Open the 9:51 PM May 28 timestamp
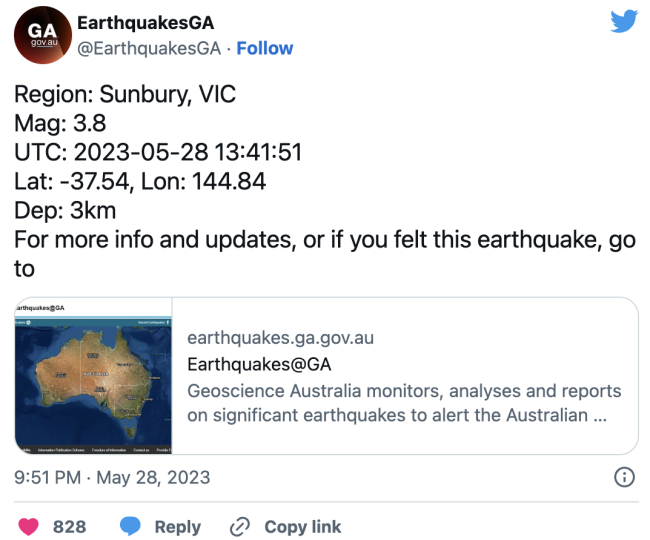The width and height of the screenshot is (650, 540). [x=112, y=477]
